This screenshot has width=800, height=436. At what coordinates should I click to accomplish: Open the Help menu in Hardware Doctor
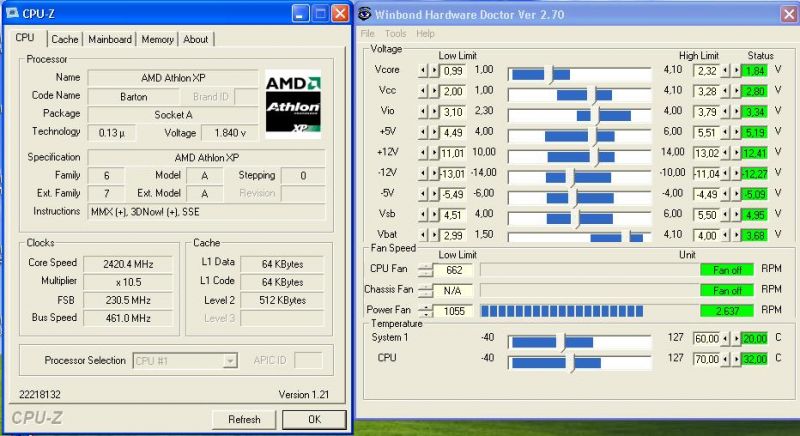coord(425,34)
